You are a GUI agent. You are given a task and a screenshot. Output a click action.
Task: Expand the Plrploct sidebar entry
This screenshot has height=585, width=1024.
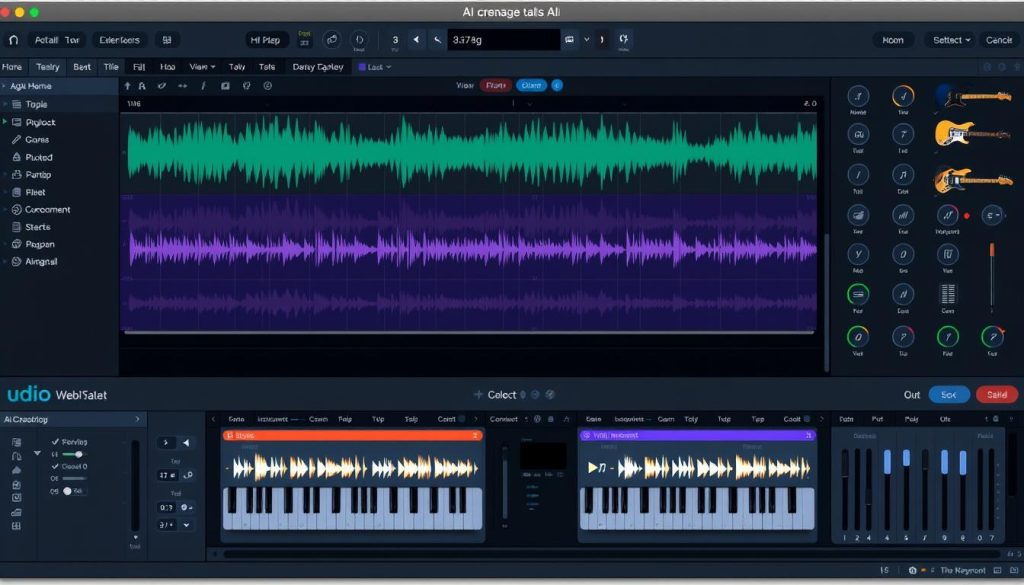pos(5,122)
